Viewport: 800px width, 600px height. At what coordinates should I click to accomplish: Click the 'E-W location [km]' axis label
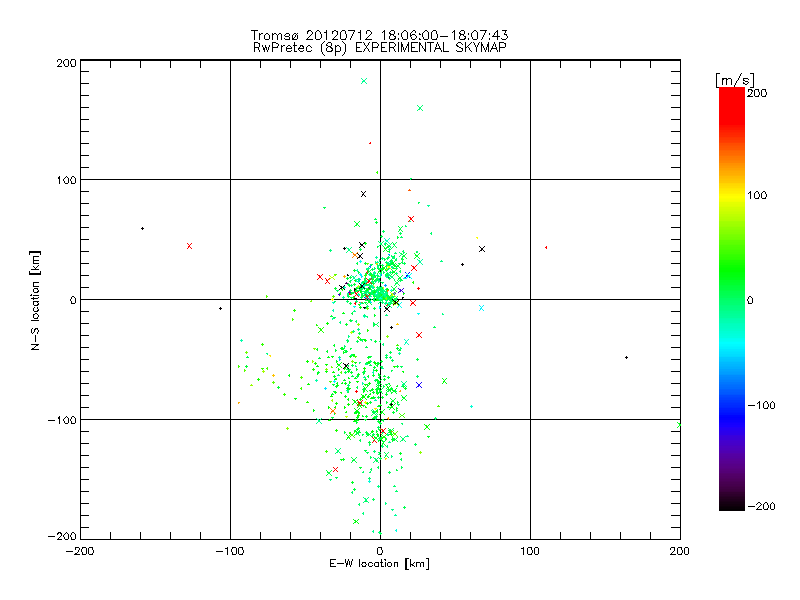point(379,564)
